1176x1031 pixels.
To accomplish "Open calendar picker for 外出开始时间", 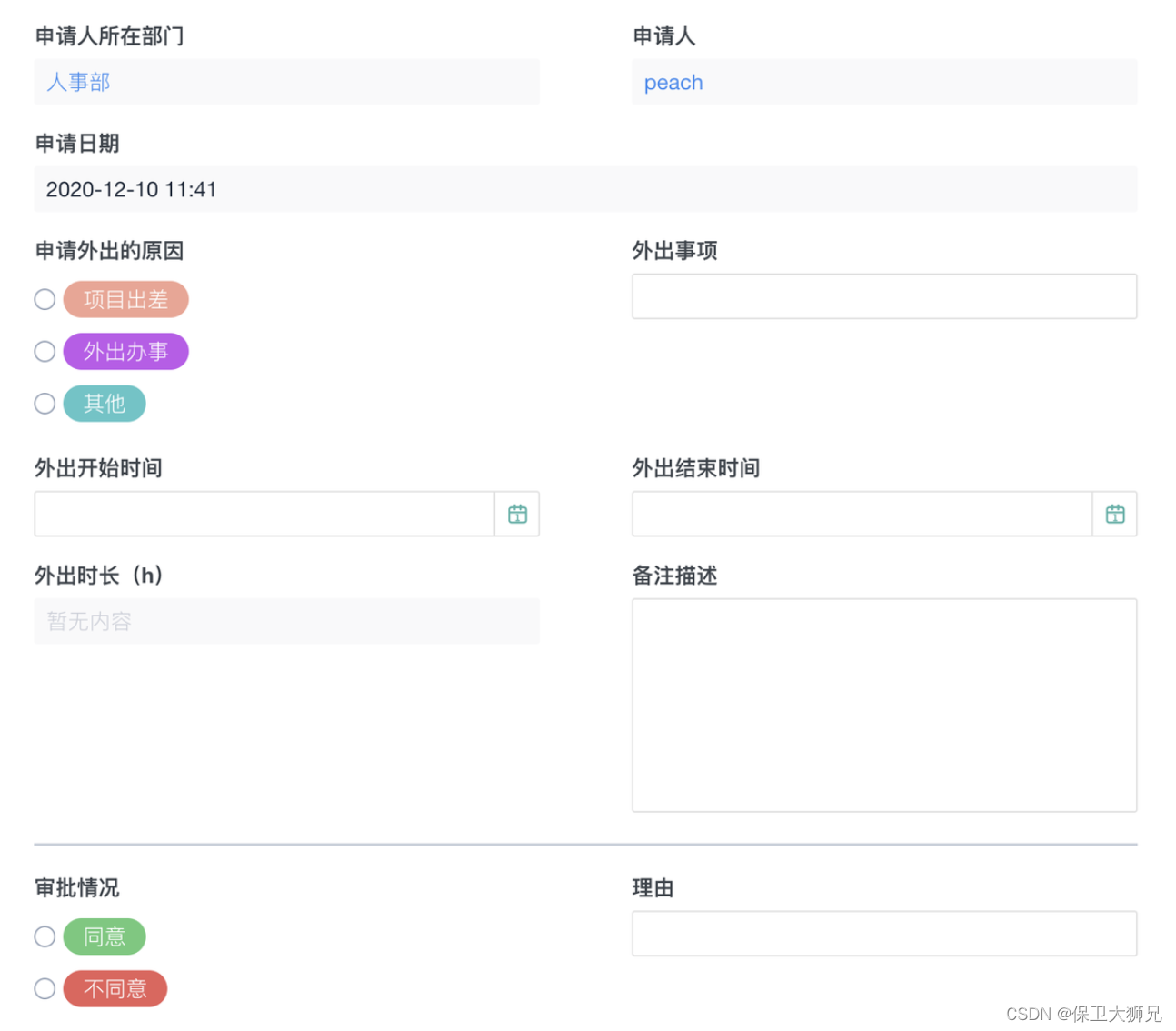I will 517,515.
